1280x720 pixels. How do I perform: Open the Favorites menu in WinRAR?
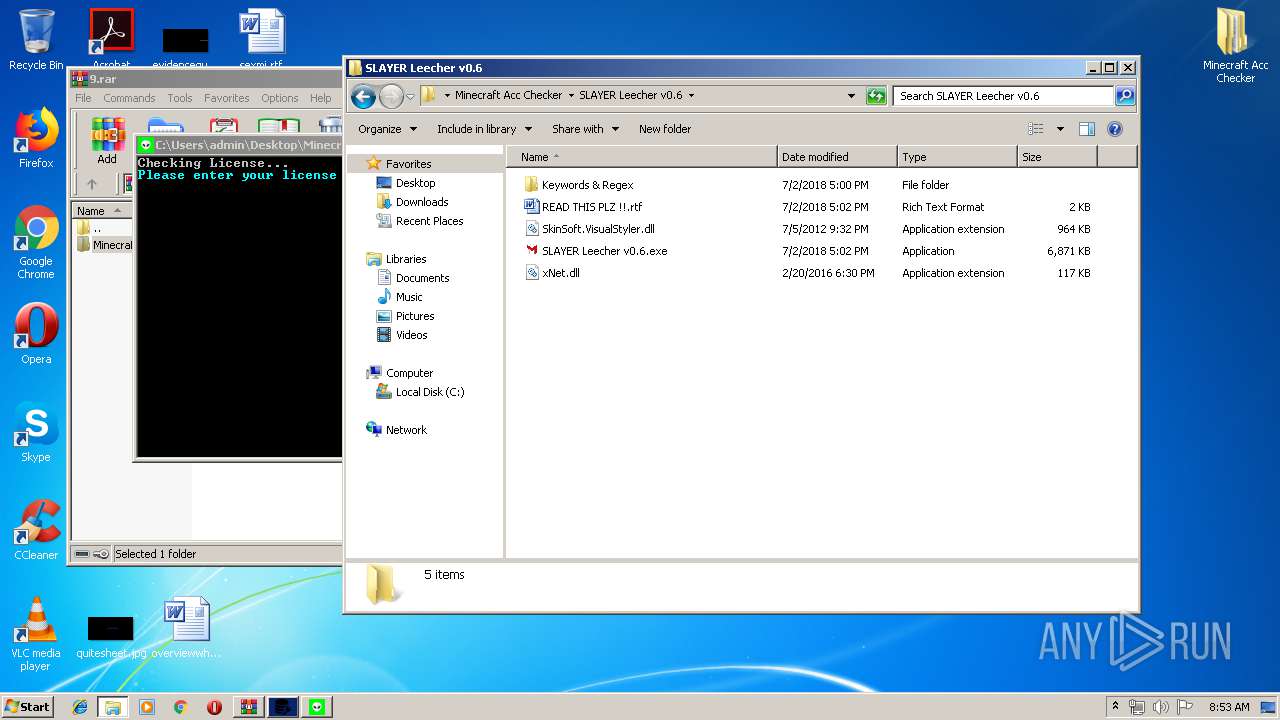[227, 98]
